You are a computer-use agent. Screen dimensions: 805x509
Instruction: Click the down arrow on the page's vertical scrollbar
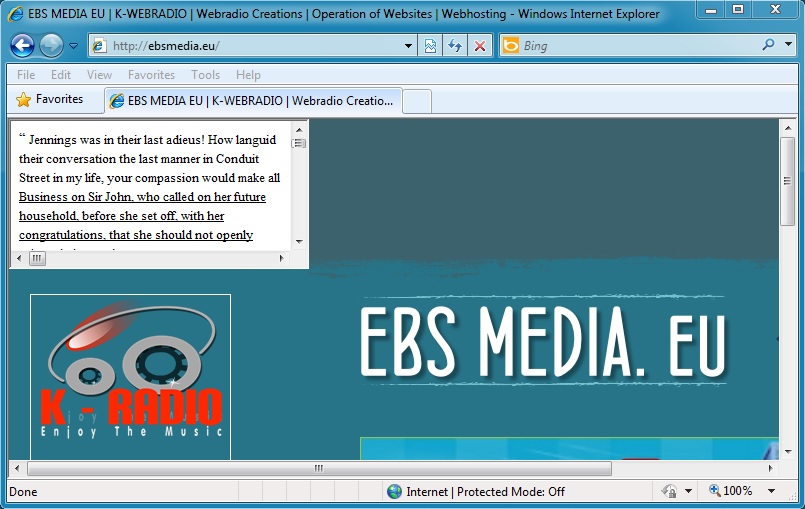pos(788,452)
